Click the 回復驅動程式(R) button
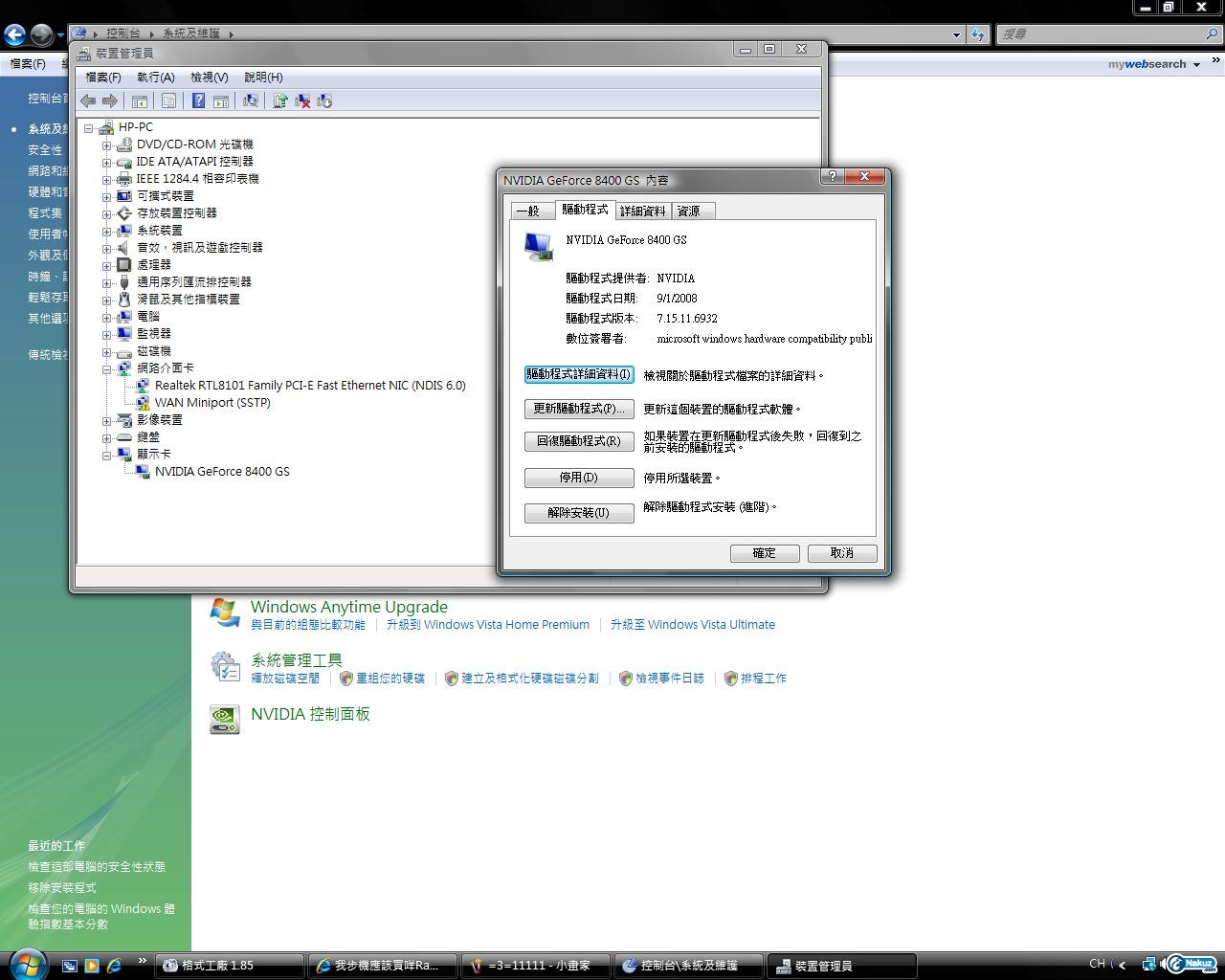This screenshot has height=980, width=1225. tap(579, 441)
